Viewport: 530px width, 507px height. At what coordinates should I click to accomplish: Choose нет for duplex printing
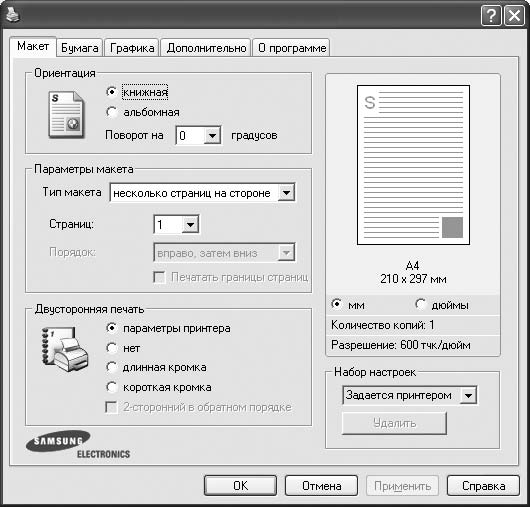point(123,348)
